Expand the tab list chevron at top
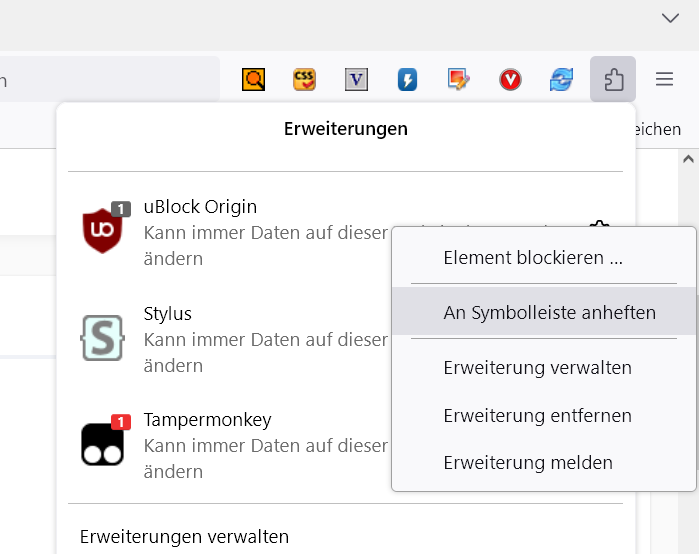699x554 pixels. coord(670,18)
